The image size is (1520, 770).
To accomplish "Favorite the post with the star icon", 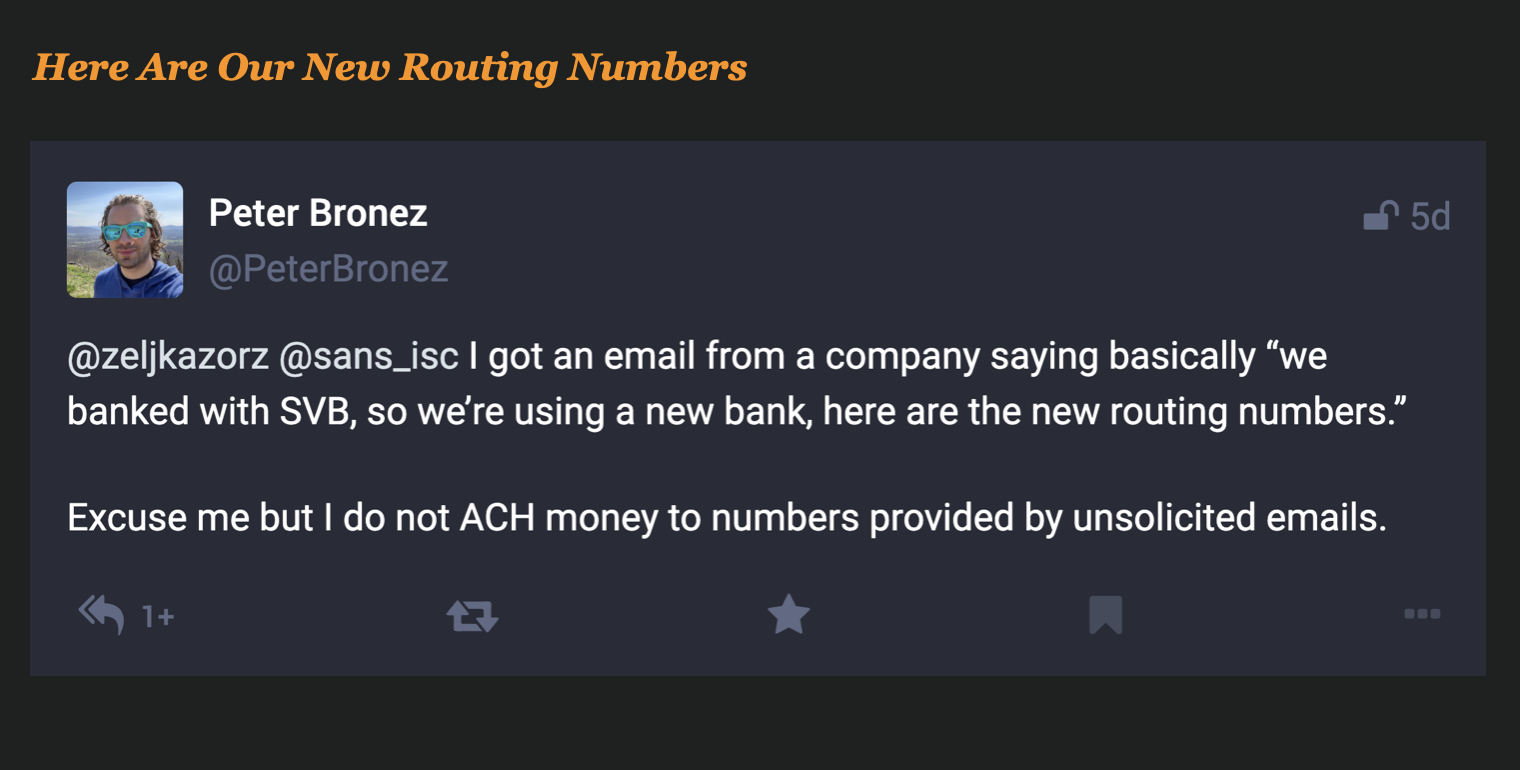I will (788, 615).
